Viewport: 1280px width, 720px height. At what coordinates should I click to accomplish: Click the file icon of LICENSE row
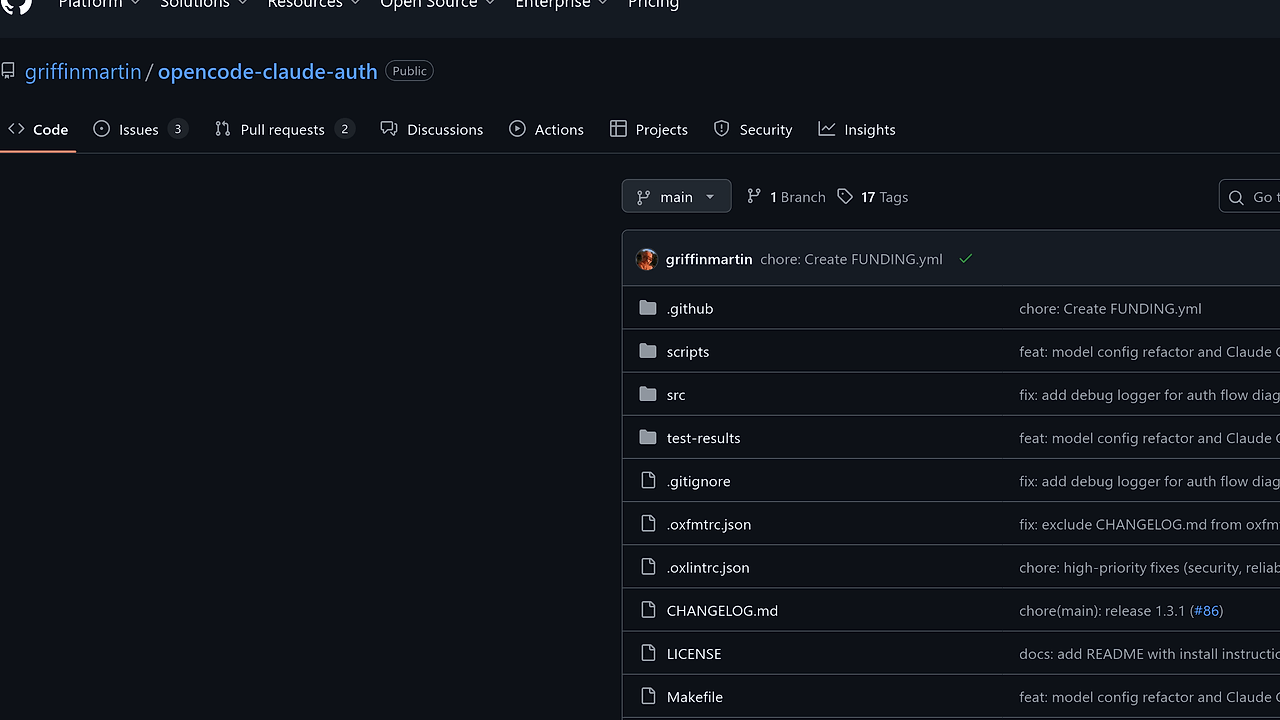tap(648, 653)
